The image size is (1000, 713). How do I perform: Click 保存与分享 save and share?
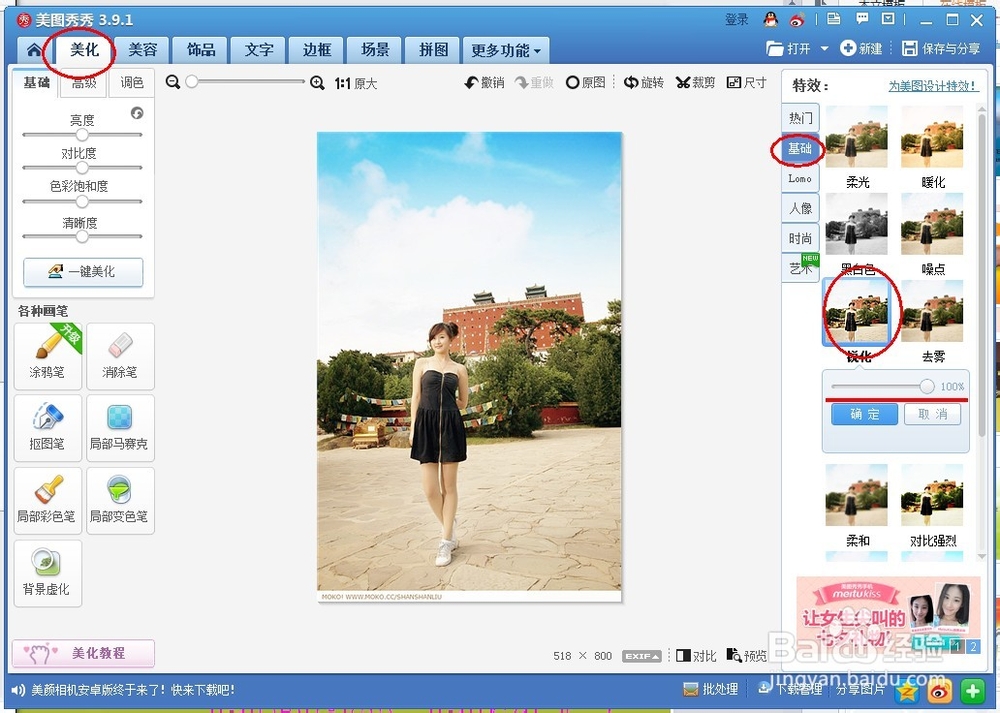941,48
